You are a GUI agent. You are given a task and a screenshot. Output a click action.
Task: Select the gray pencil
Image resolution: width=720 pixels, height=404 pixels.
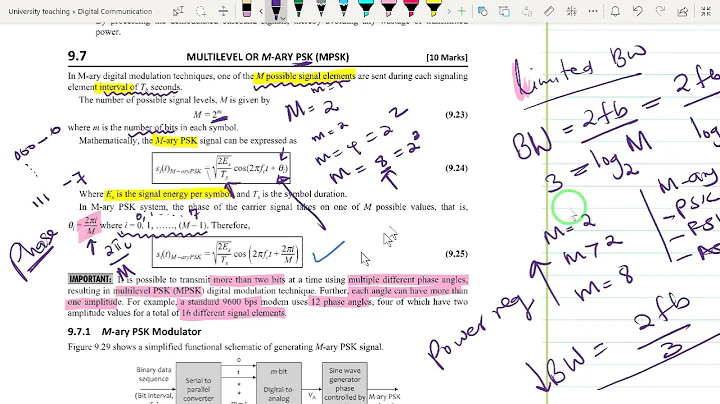click(x=321, y=9)
